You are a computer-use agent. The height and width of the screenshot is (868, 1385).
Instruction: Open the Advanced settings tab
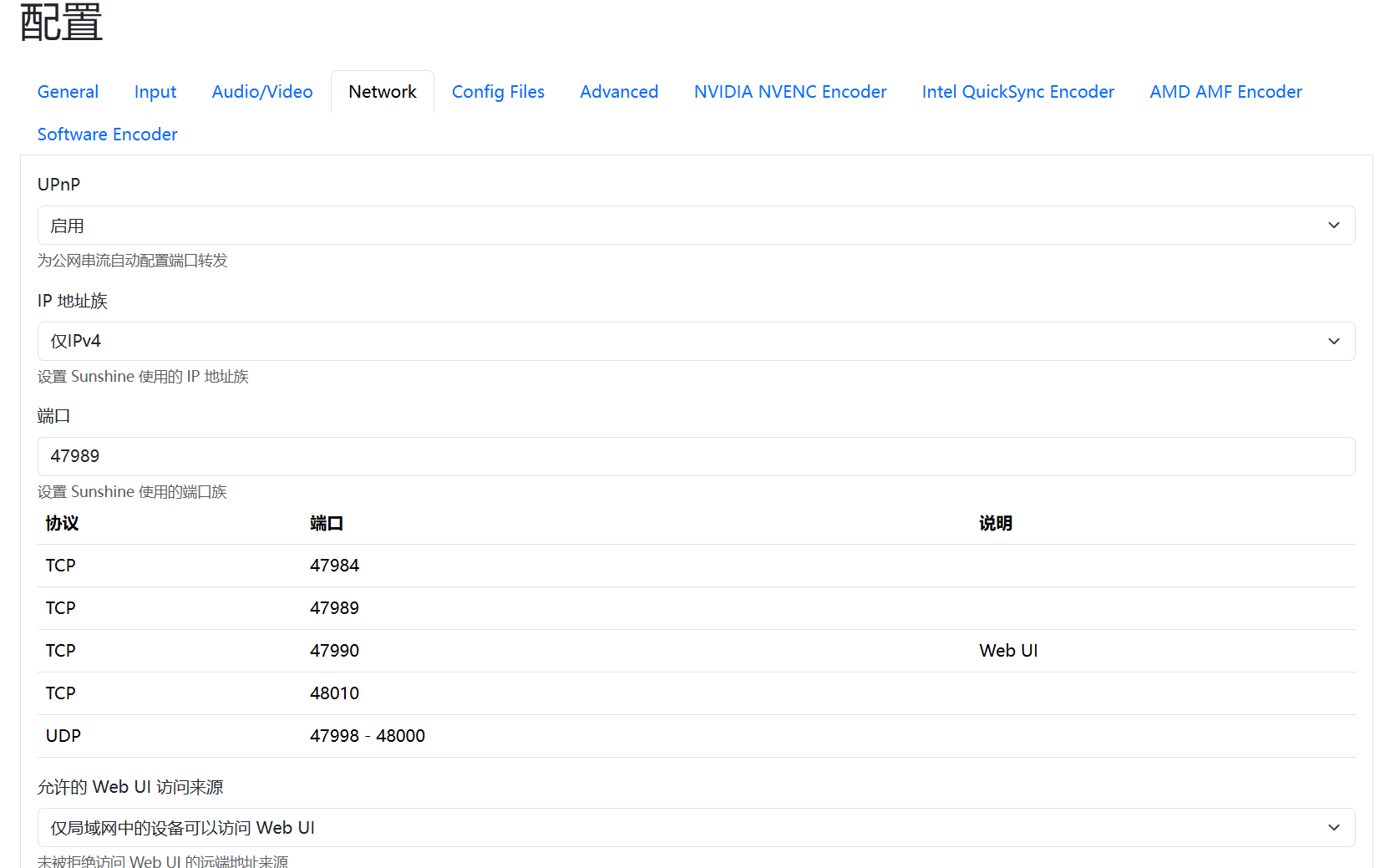[619, 92]
